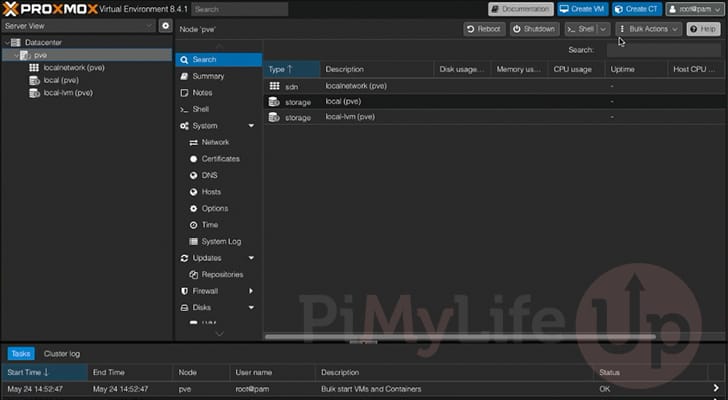Image resolution: width=728 pixels, height=400 pixels.
Task: Open the Shell button dropdown arrow
Action: tap(603, 29)
